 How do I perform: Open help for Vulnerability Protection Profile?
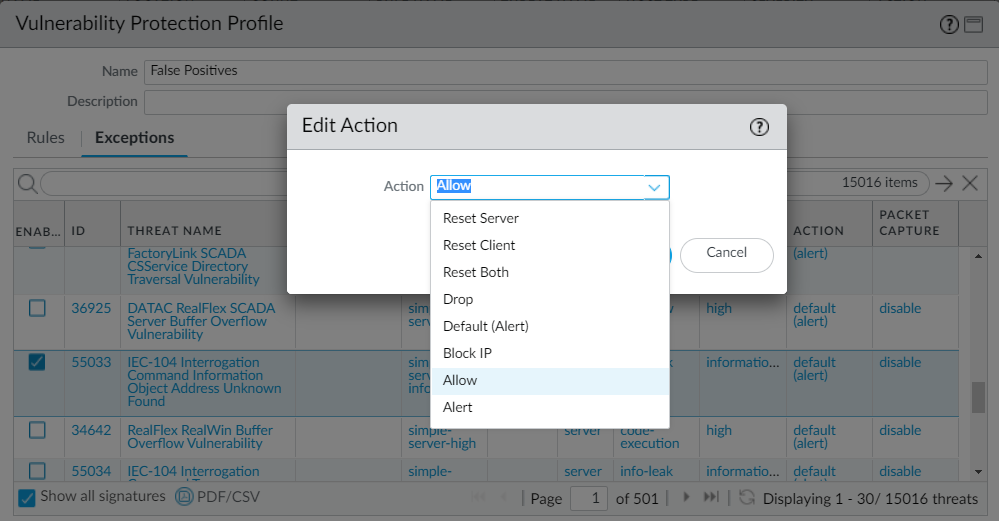coord(949,25)
